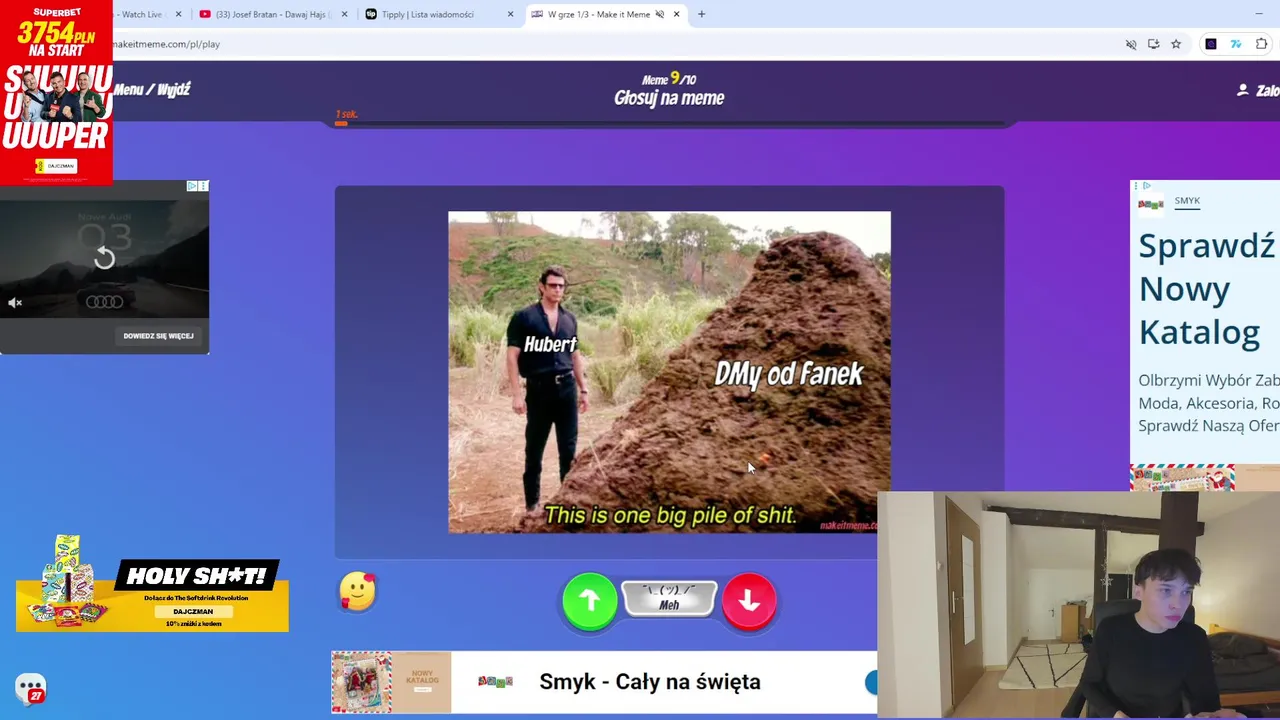Open the install app icon in address bar
Image resolution: width=1280 pixels, height=720 pixels.
click(1153, 44)
